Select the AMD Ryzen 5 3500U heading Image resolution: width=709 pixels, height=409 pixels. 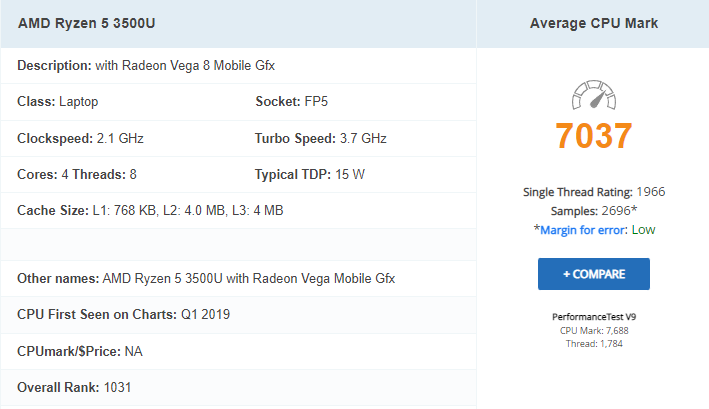(86, 24)
